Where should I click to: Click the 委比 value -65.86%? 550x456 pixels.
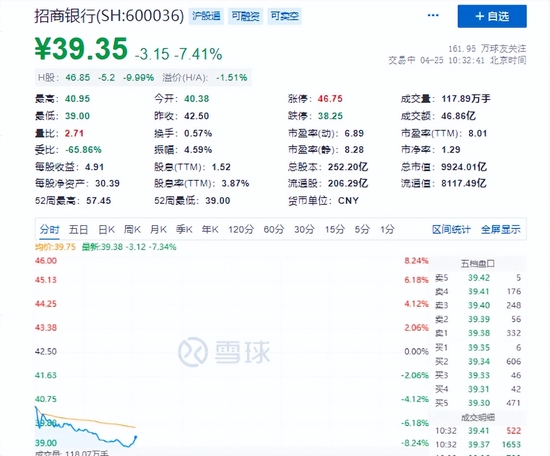point(83,150)
